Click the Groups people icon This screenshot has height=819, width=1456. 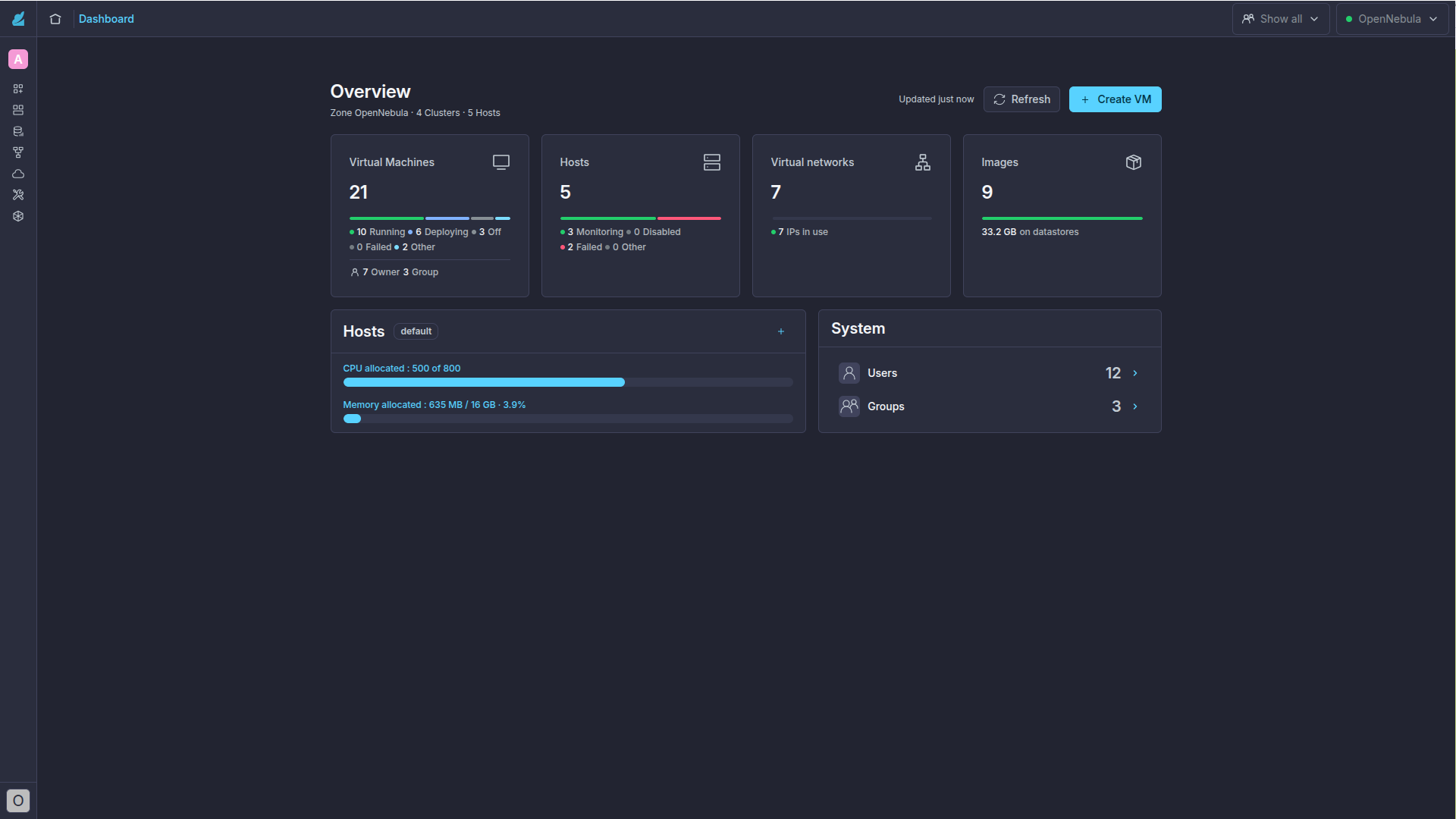coord(849,406)
